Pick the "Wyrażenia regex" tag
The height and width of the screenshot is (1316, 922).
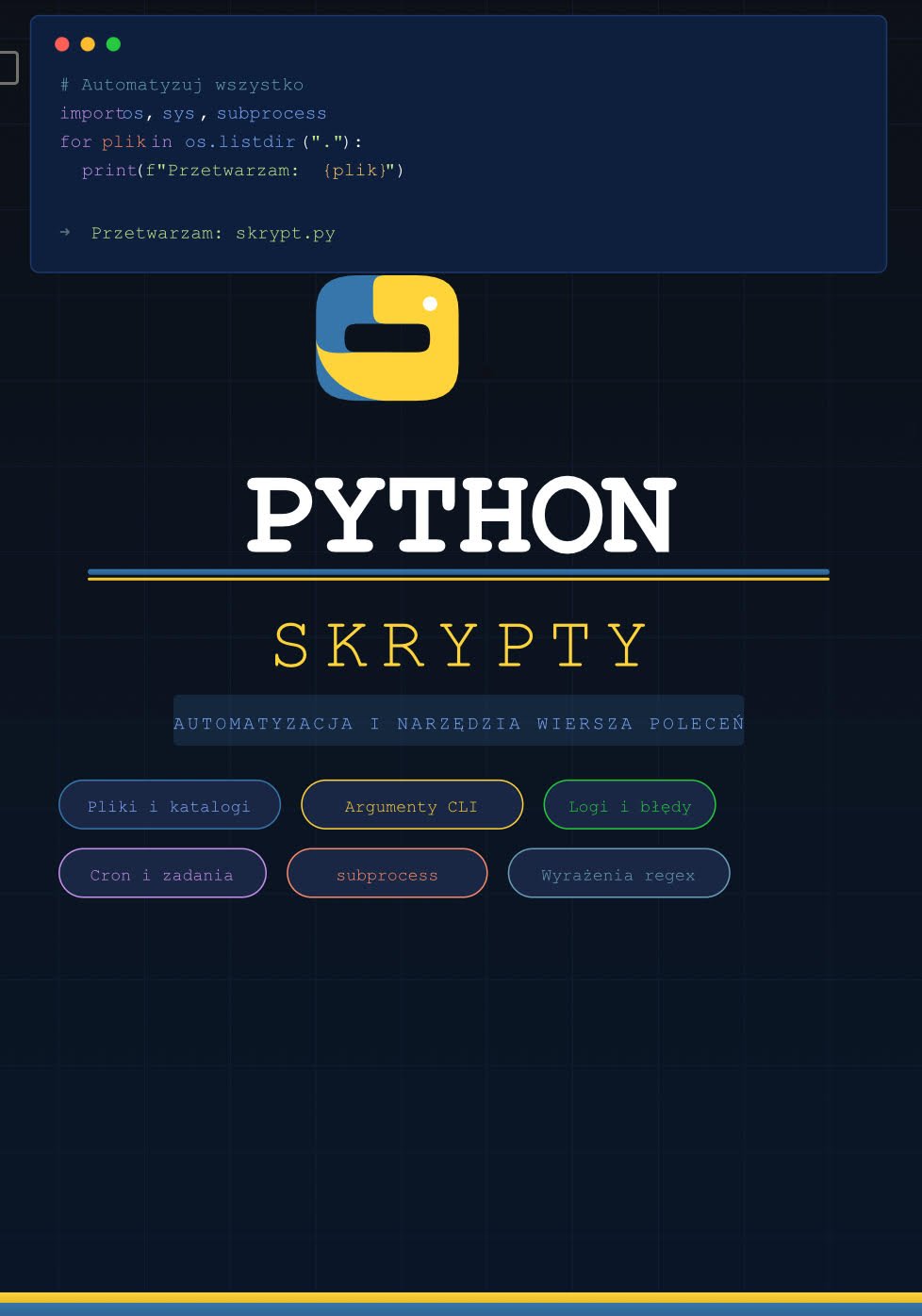tap(618, 874)
